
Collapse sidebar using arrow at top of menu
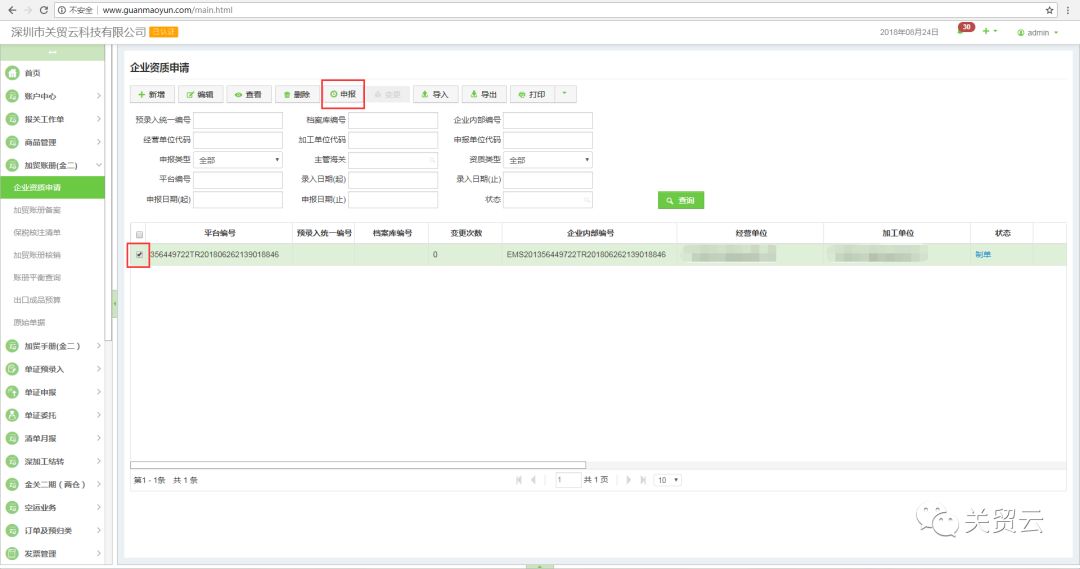pyautogui.click(x=52, y=53)
